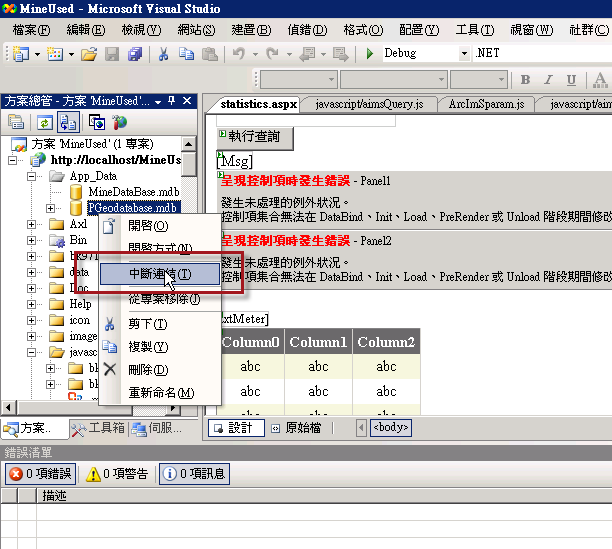Screen dimensions: 612x549
Task: Expand the icon folder node
Action: (x=32, y=320)
